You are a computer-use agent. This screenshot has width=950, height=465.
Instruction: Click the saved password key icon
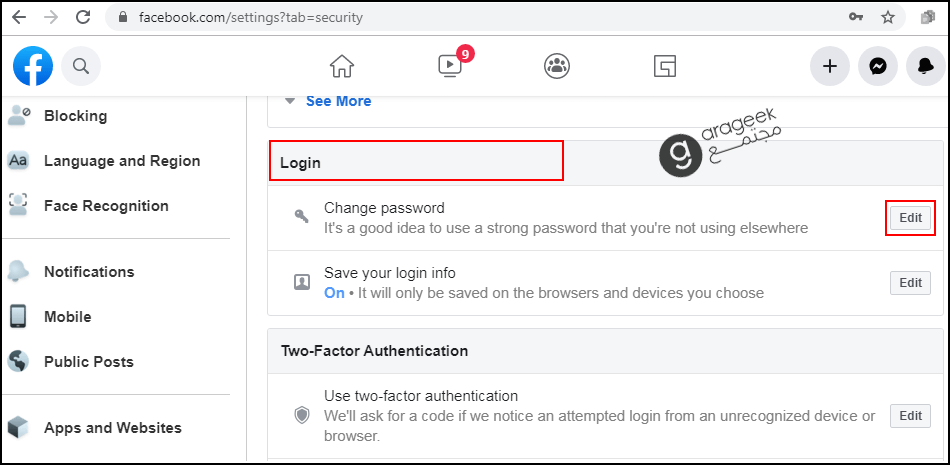[x=855, y=18]
